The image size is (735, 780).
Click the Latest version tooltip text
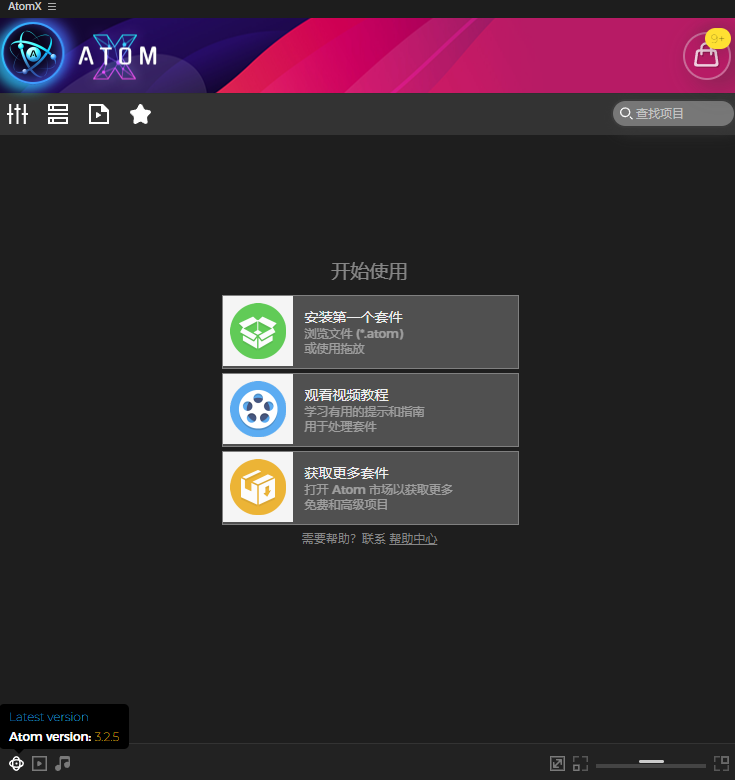tap(49, 717)
